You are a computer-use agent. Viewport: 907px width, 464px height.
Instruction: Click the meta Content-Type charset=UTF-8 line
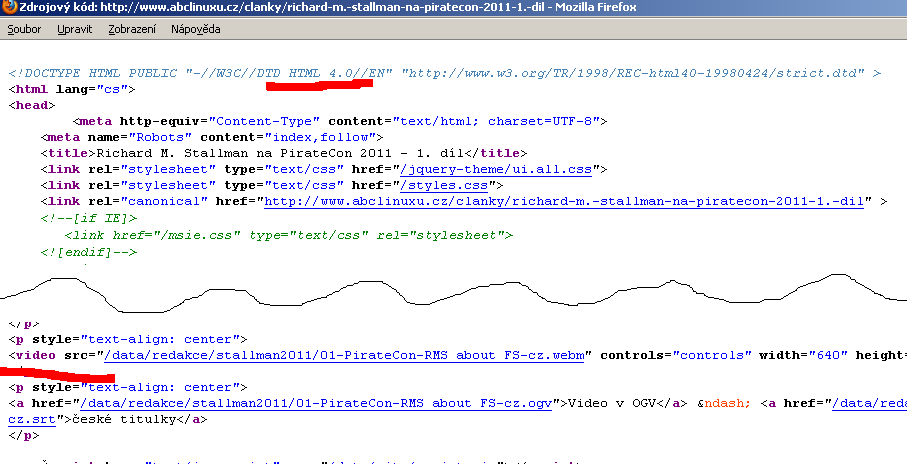tap(340, 121)
